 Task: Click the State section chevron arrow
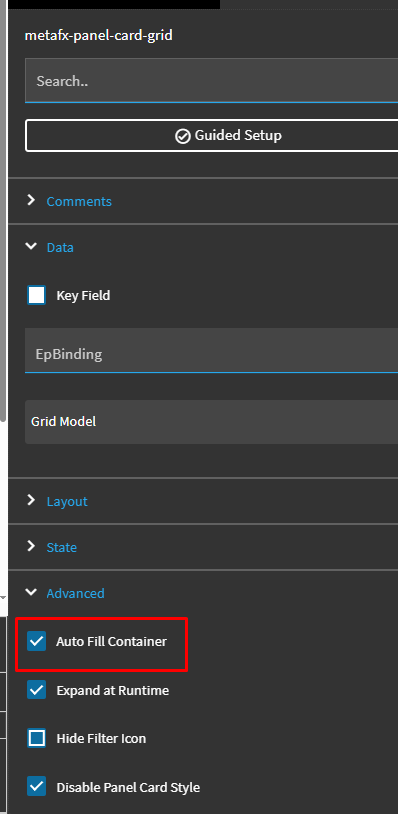click(x=31, y=546)
